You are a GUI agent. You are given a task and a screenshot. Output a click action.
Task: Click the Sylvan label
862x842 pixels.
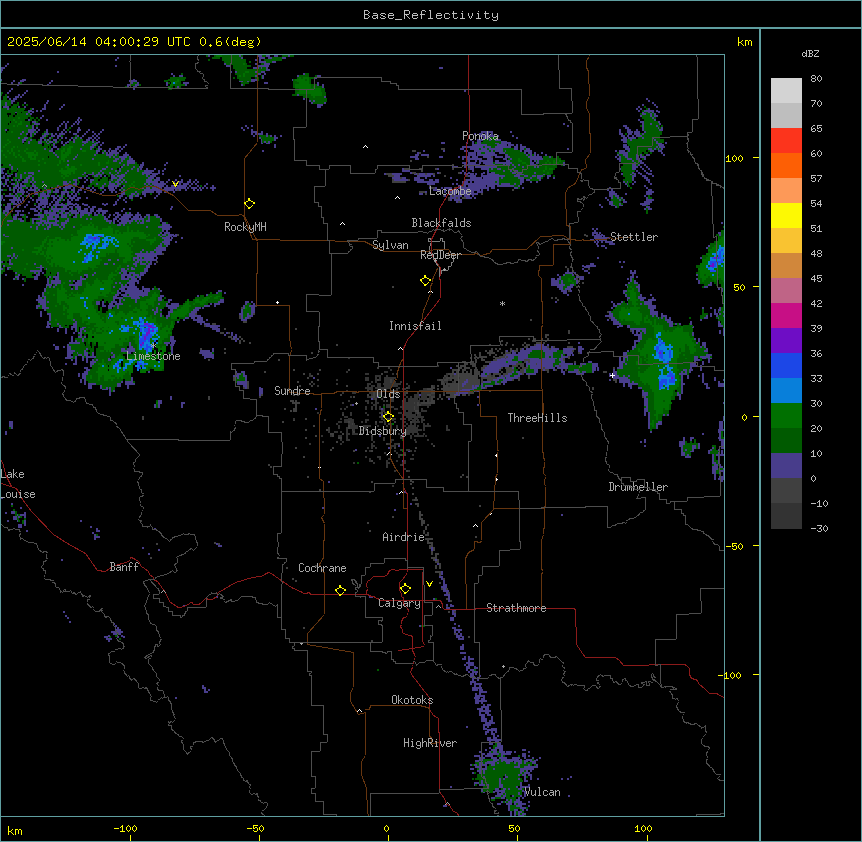pyautogui.click(x=390, y=245)
